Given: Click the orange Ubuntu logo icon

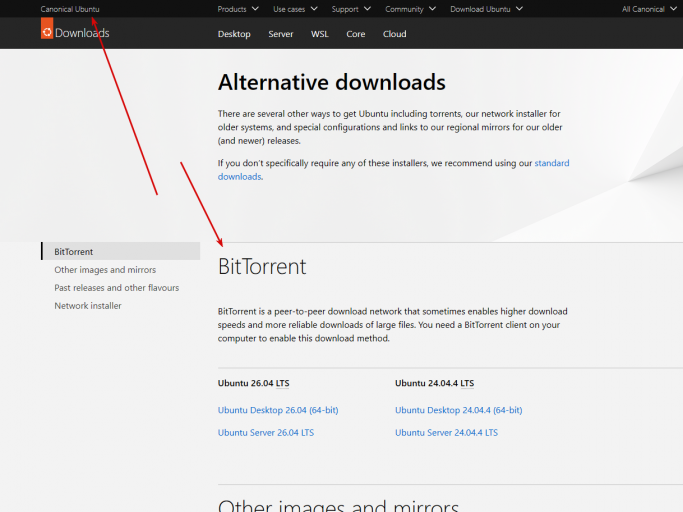Looking at the screenshot, I should pyautogui.click(x=47, y=29).
